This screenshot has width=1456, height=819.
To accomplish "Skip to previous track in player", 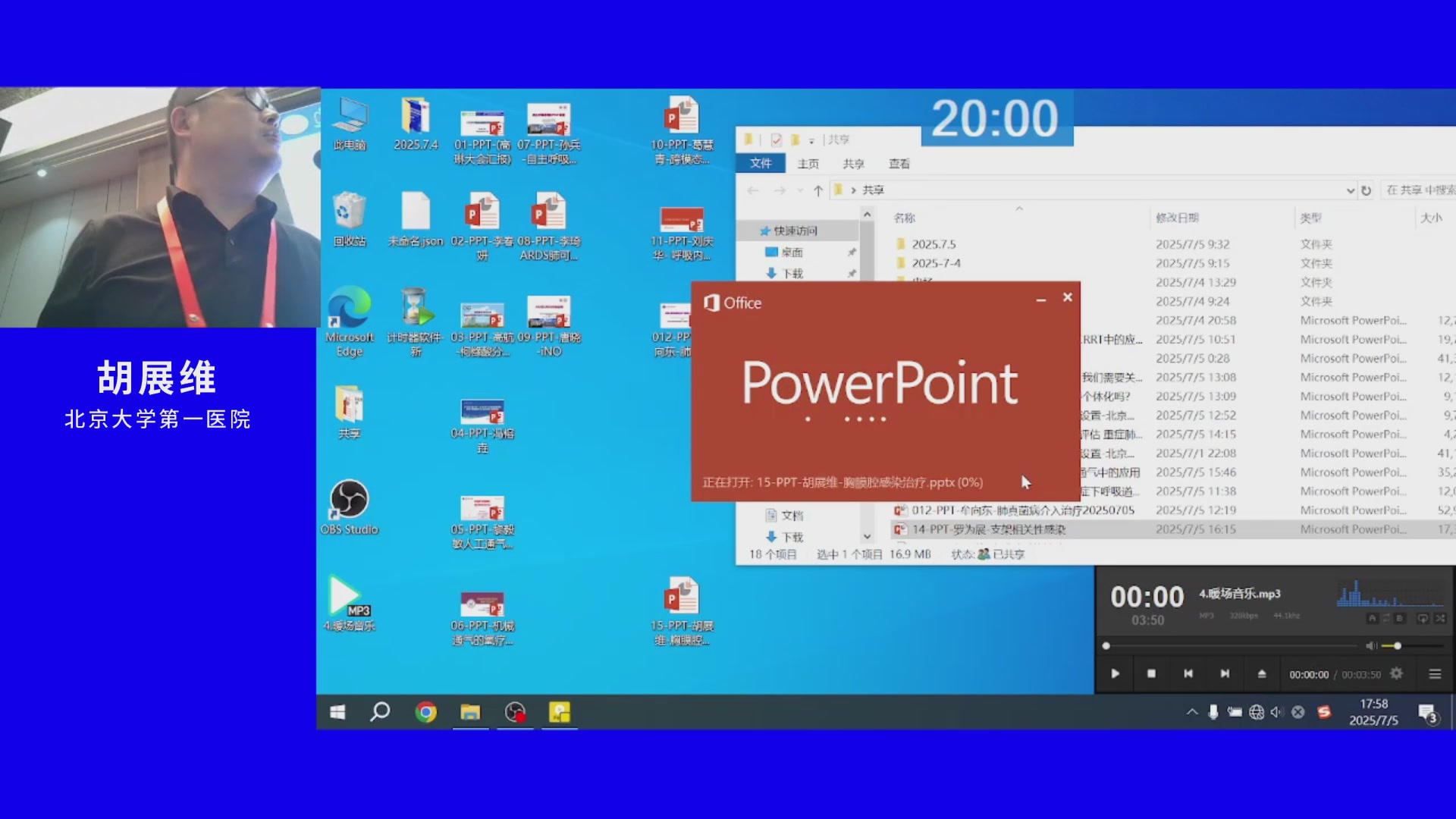I will point(1188,673).
